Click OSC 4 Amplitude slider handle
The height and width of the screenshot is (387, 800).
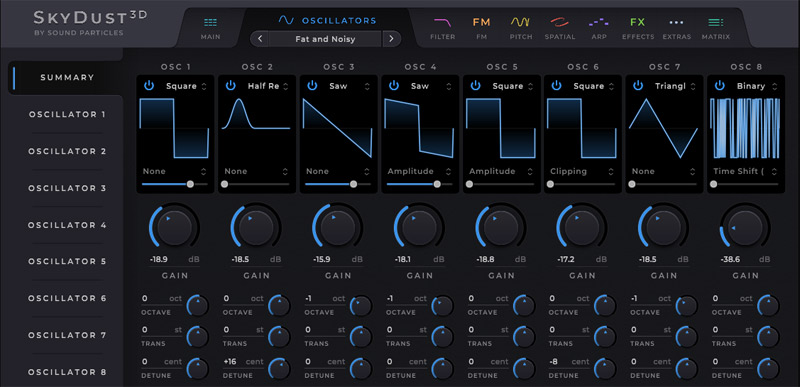coord(437,184)
